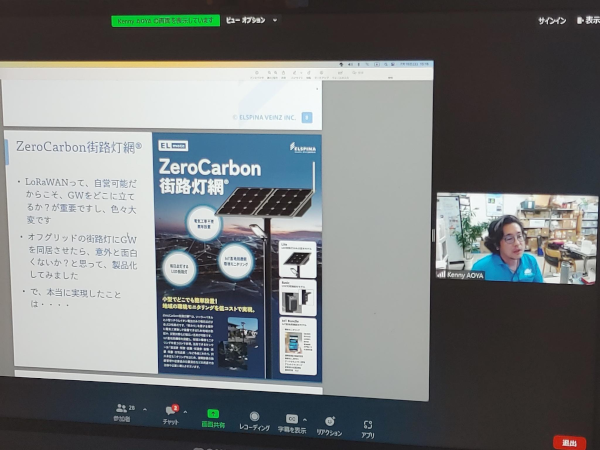Click the ELSPINA logo on the poster
The image size is (600, 450).
point(303,148)
